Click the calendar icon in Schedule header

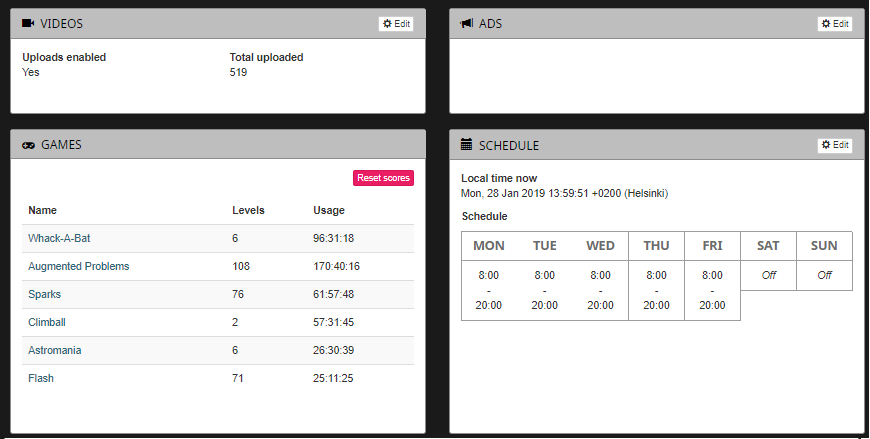[466, 145]
